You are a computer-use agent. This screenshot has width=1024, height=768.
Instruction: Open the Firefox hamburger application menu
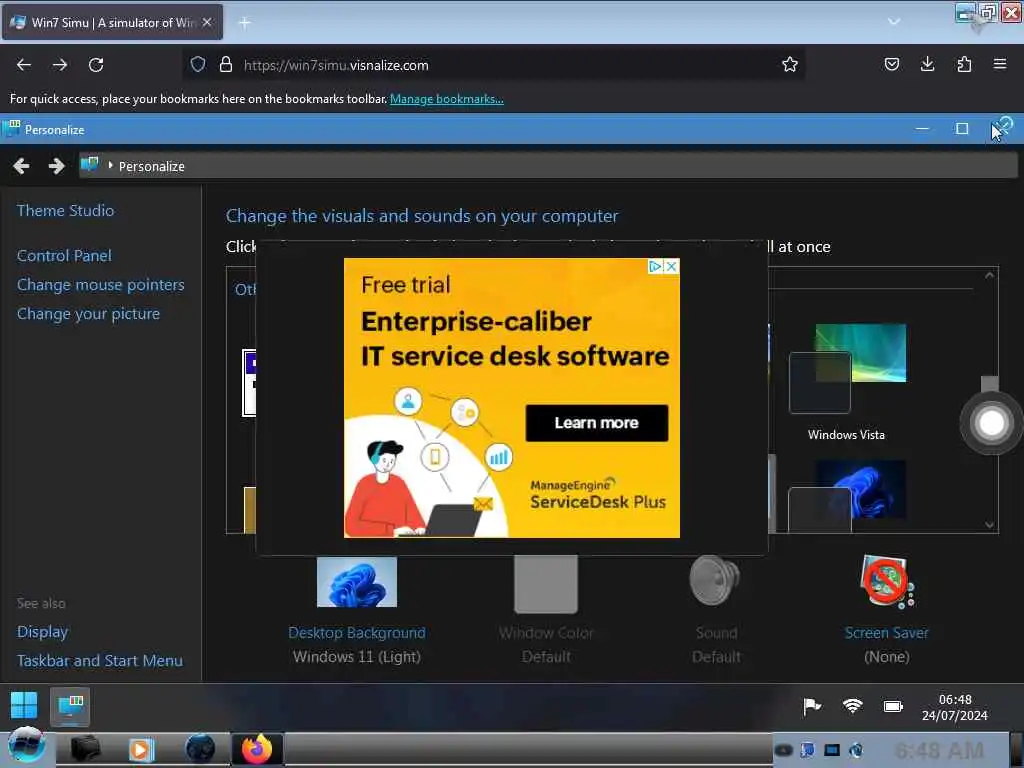(1000, 64)
